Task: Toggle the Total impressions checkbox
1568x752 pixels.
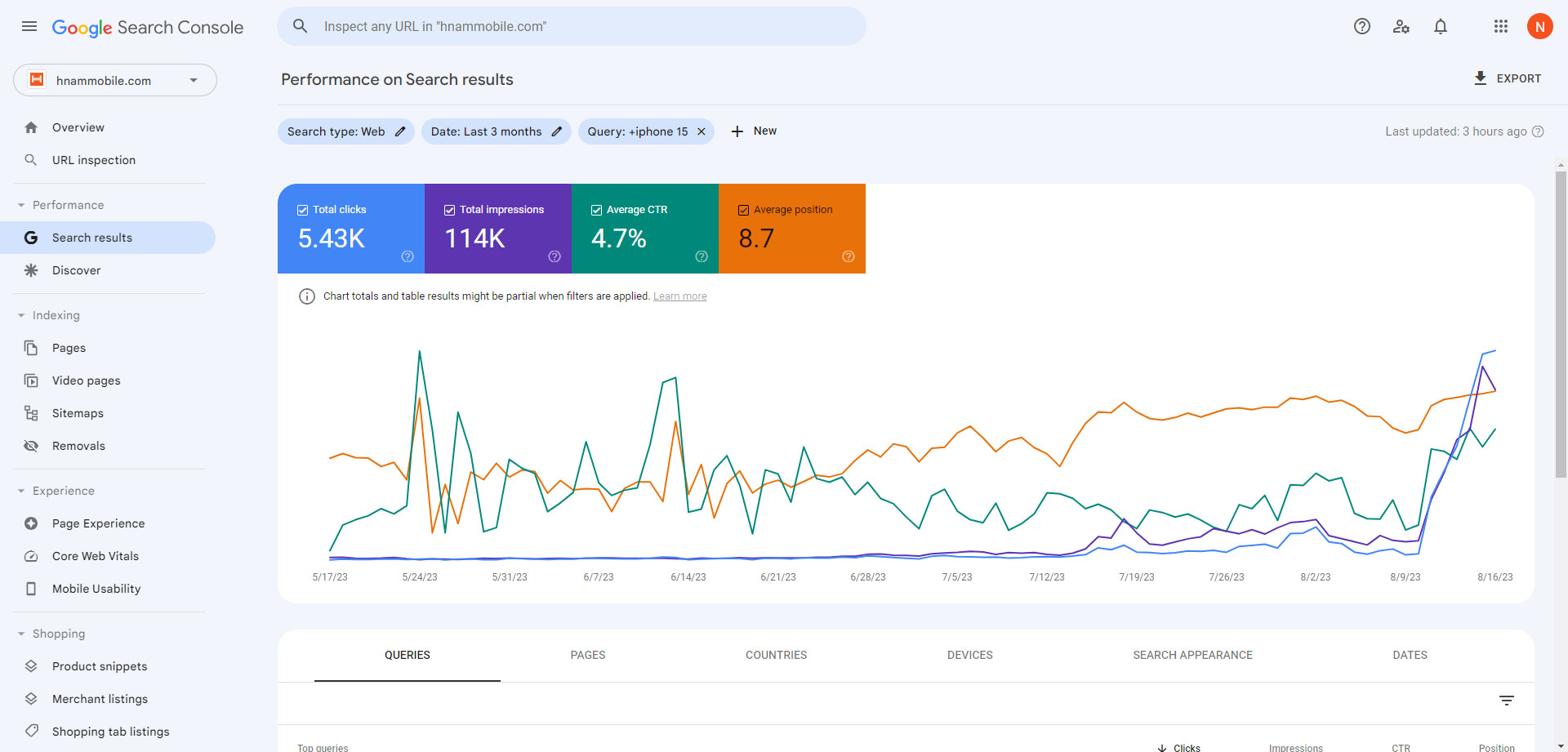Action: (x=450, y=210)
